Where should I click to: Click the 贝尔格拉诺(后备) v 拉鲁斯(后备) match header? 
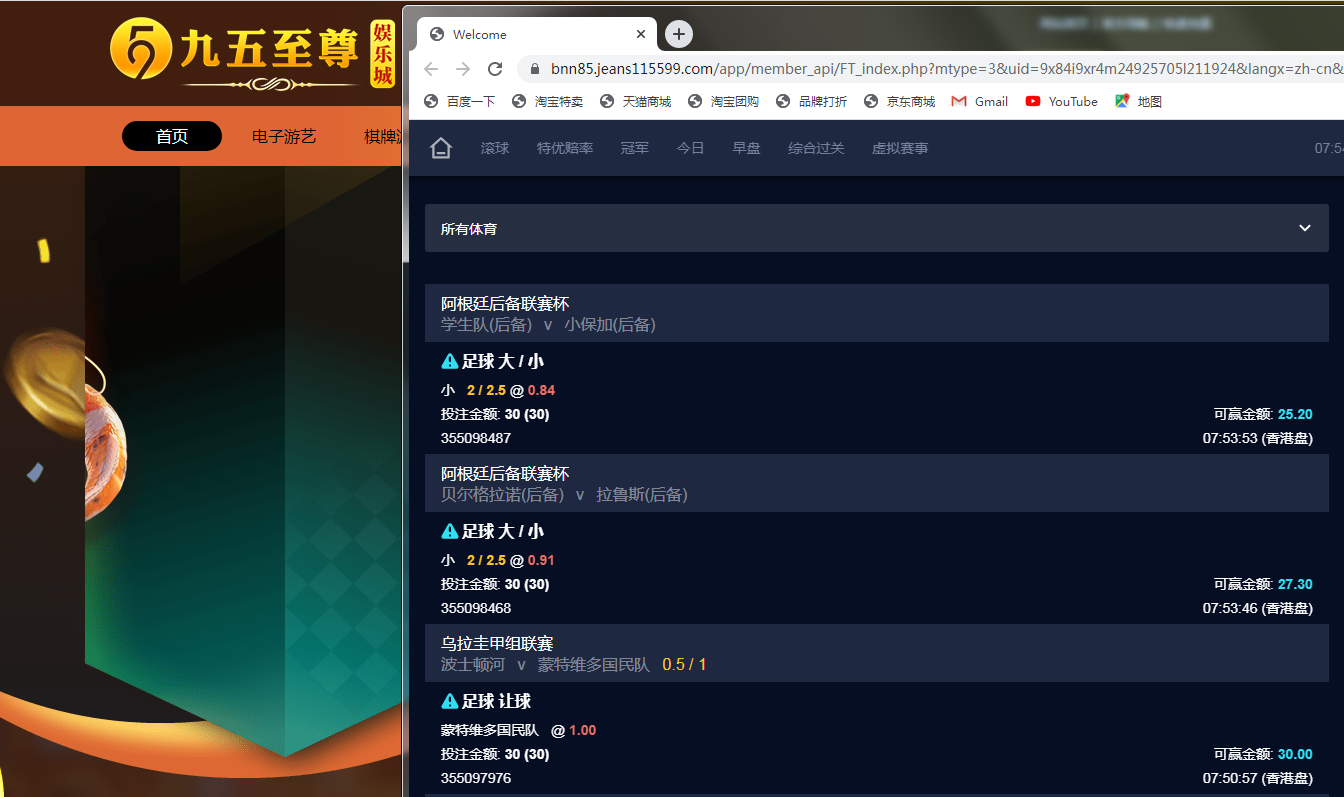tap(877, 483)
